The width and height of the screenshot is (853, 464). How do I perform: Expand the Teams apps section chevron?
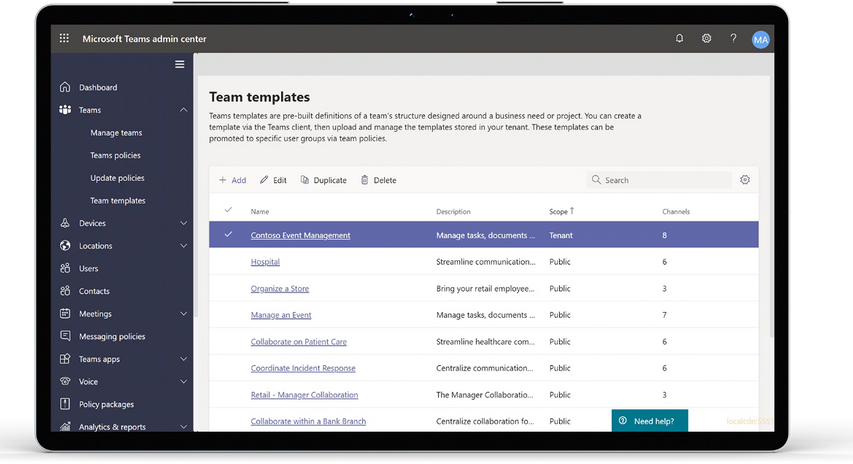[183, 359]
